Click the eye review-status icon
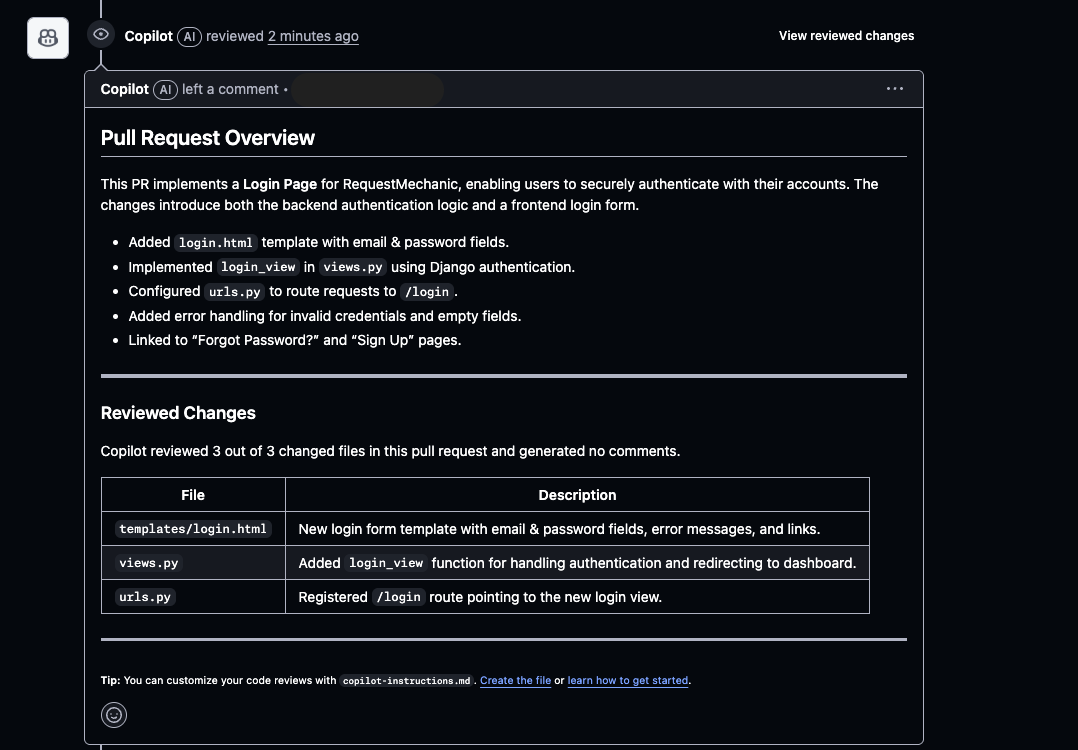 [101, 35]
